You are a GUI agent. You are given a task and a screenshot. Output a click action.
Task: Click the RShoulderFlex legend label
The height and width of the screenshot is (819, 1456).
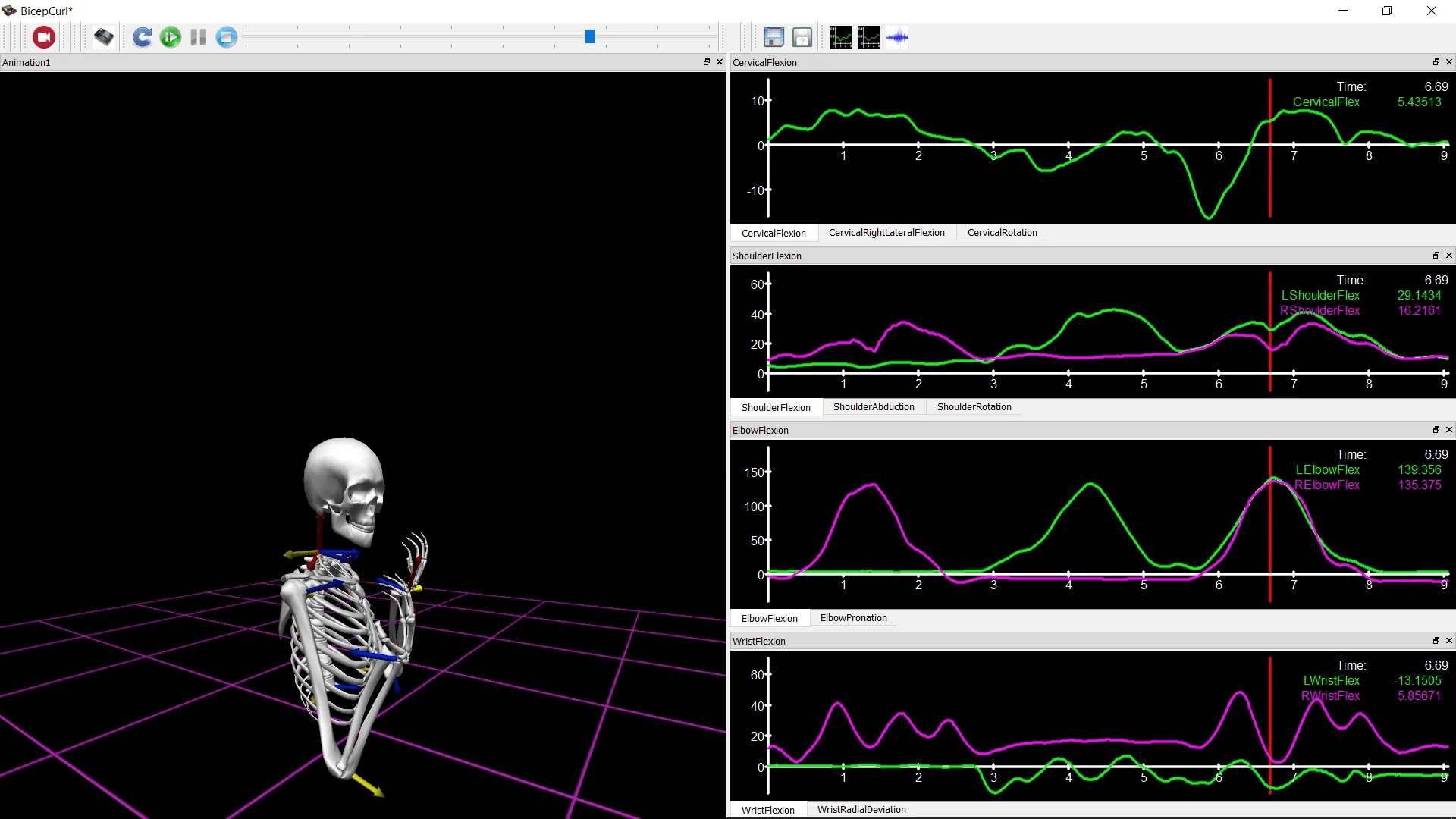click(1319, 310)
